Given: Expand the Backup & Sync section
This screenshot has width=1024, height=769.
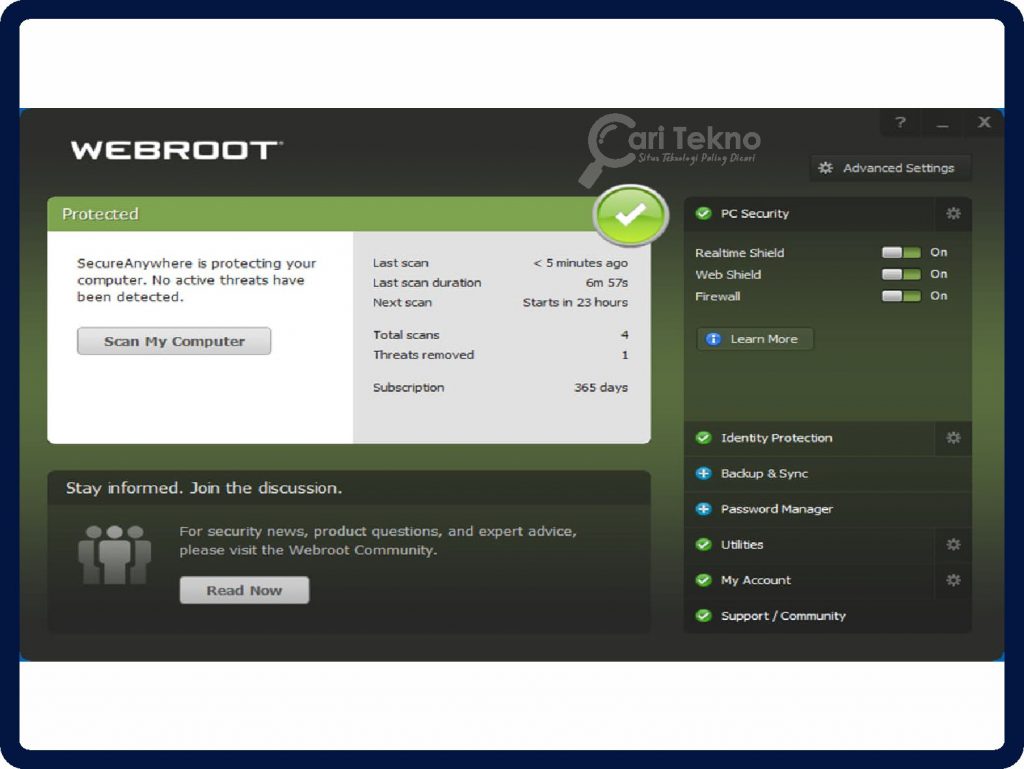Looking at the screenshot, I should tap(828, 473).
